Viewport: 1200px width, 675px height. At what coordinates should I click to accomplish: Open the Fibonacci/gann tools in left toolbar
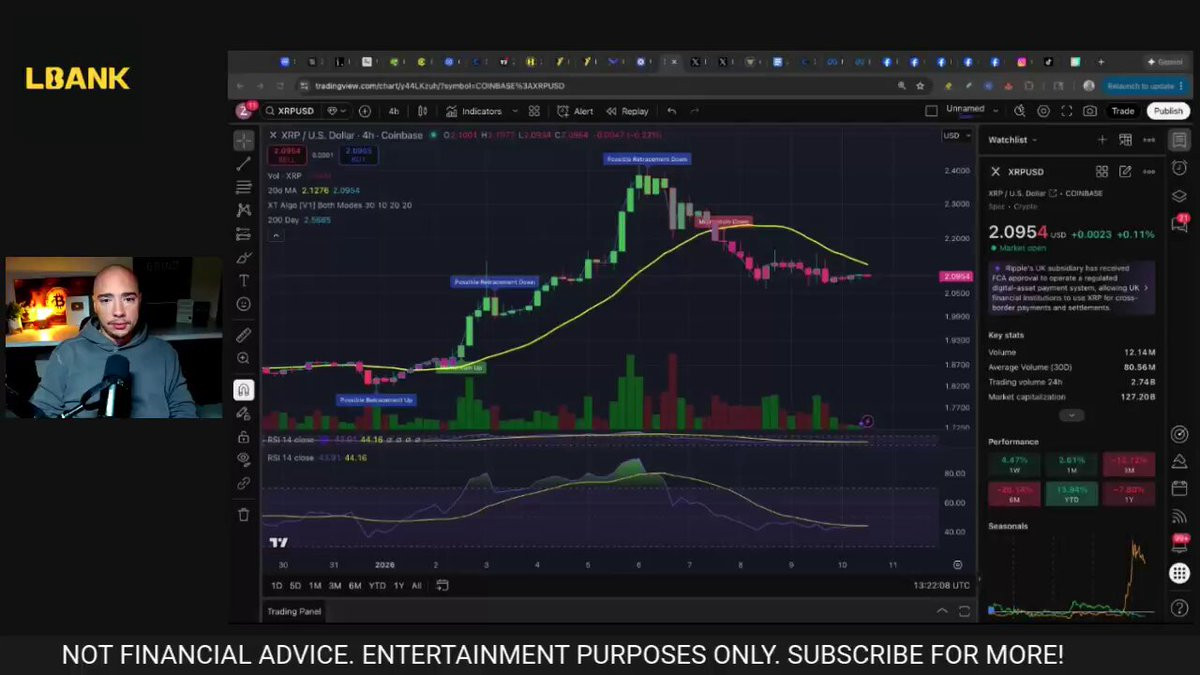(243, 187)
